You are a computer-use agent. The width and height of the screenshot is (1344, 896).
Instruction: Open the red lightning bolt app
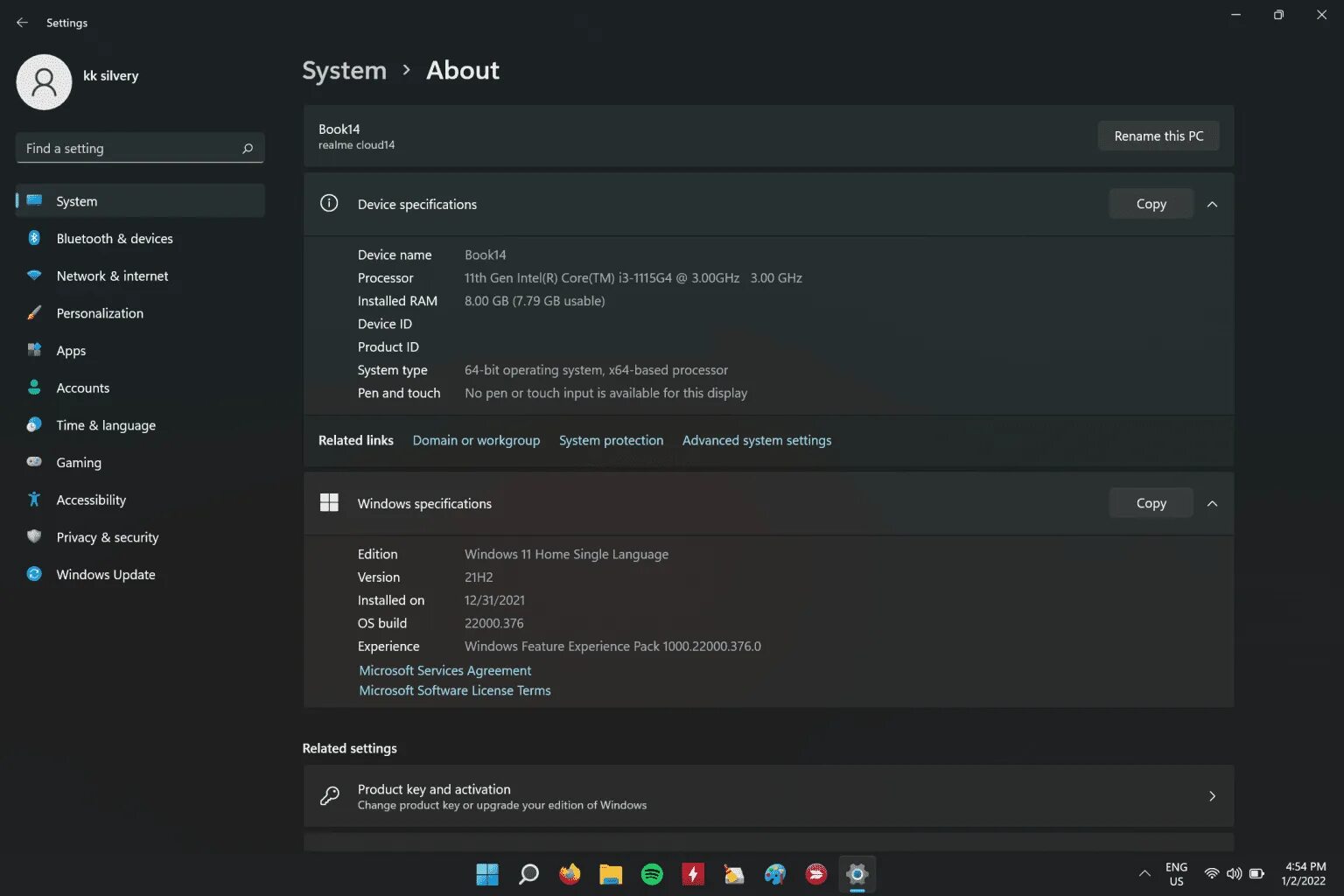point(693,874)
